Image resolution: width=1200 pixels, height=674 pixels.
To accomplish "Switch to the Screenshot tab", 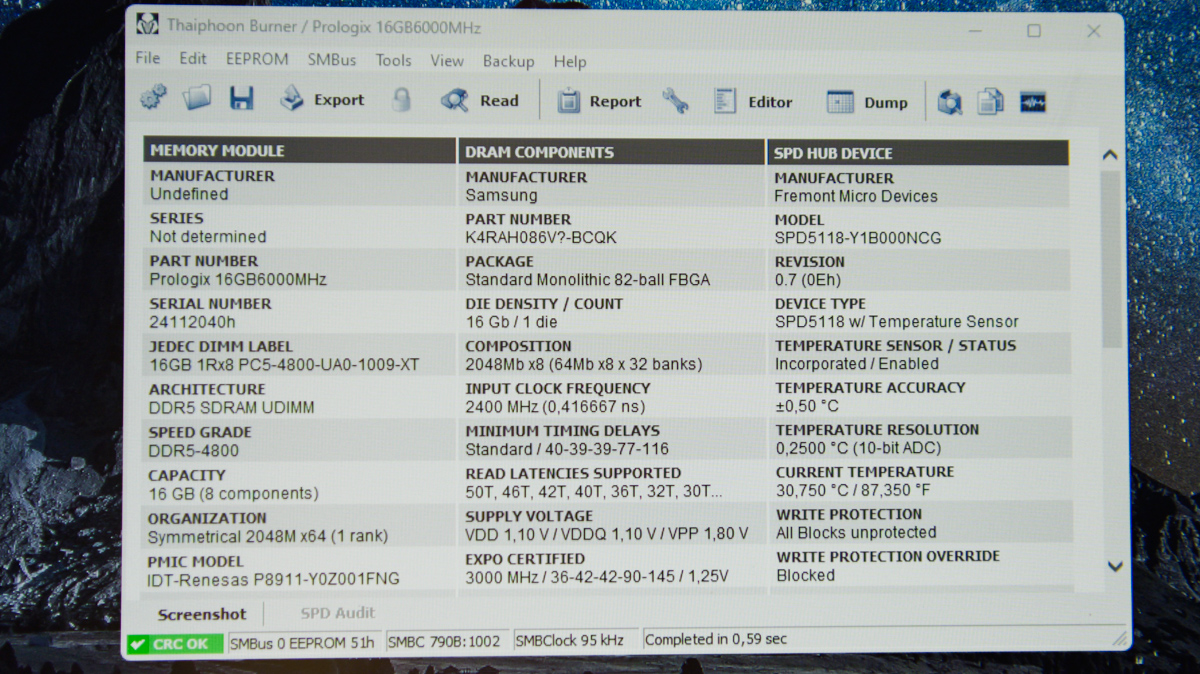I will (x=202, y=615).
